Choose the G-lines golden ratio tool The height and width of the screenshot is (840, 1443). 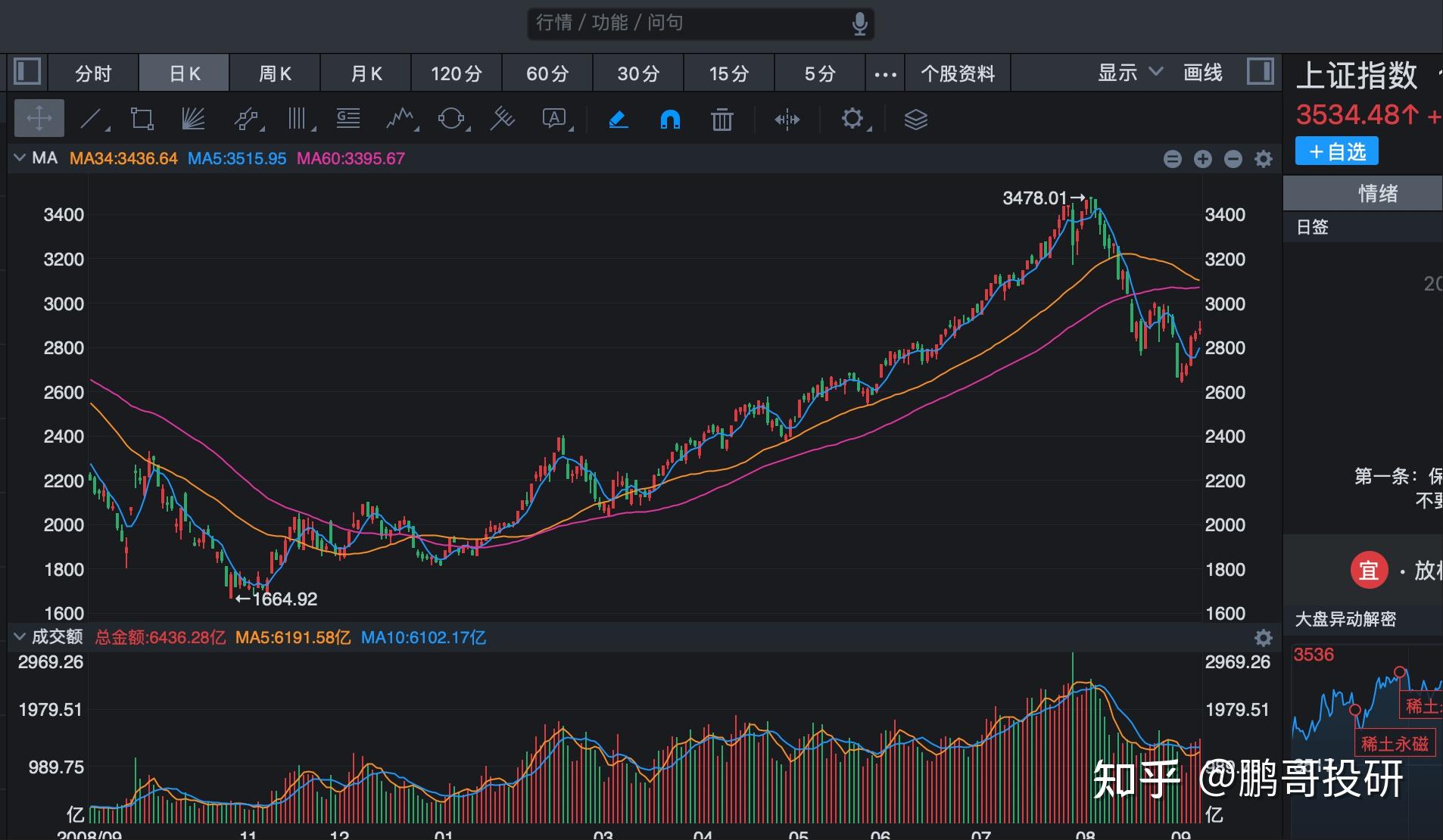348,119
